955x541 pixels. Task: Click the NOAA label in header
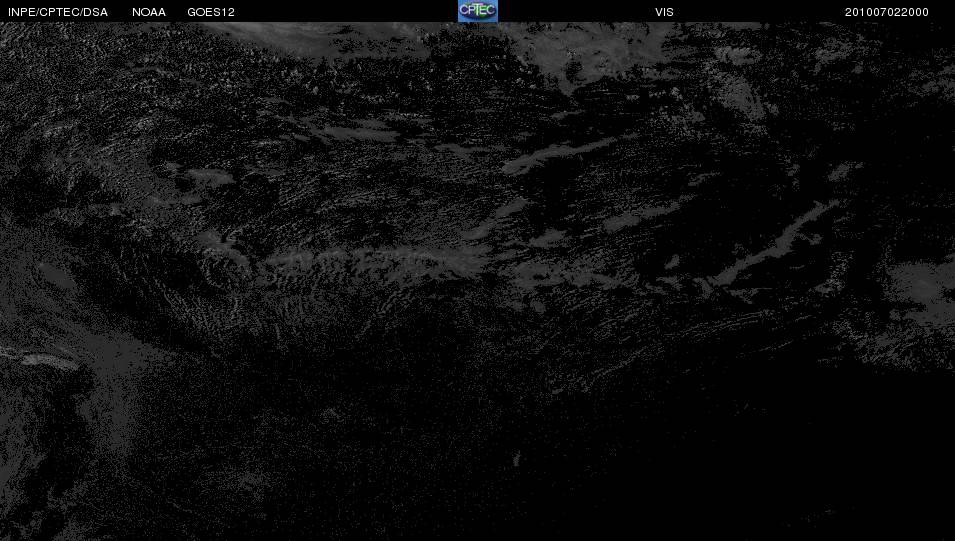[149, 12]
